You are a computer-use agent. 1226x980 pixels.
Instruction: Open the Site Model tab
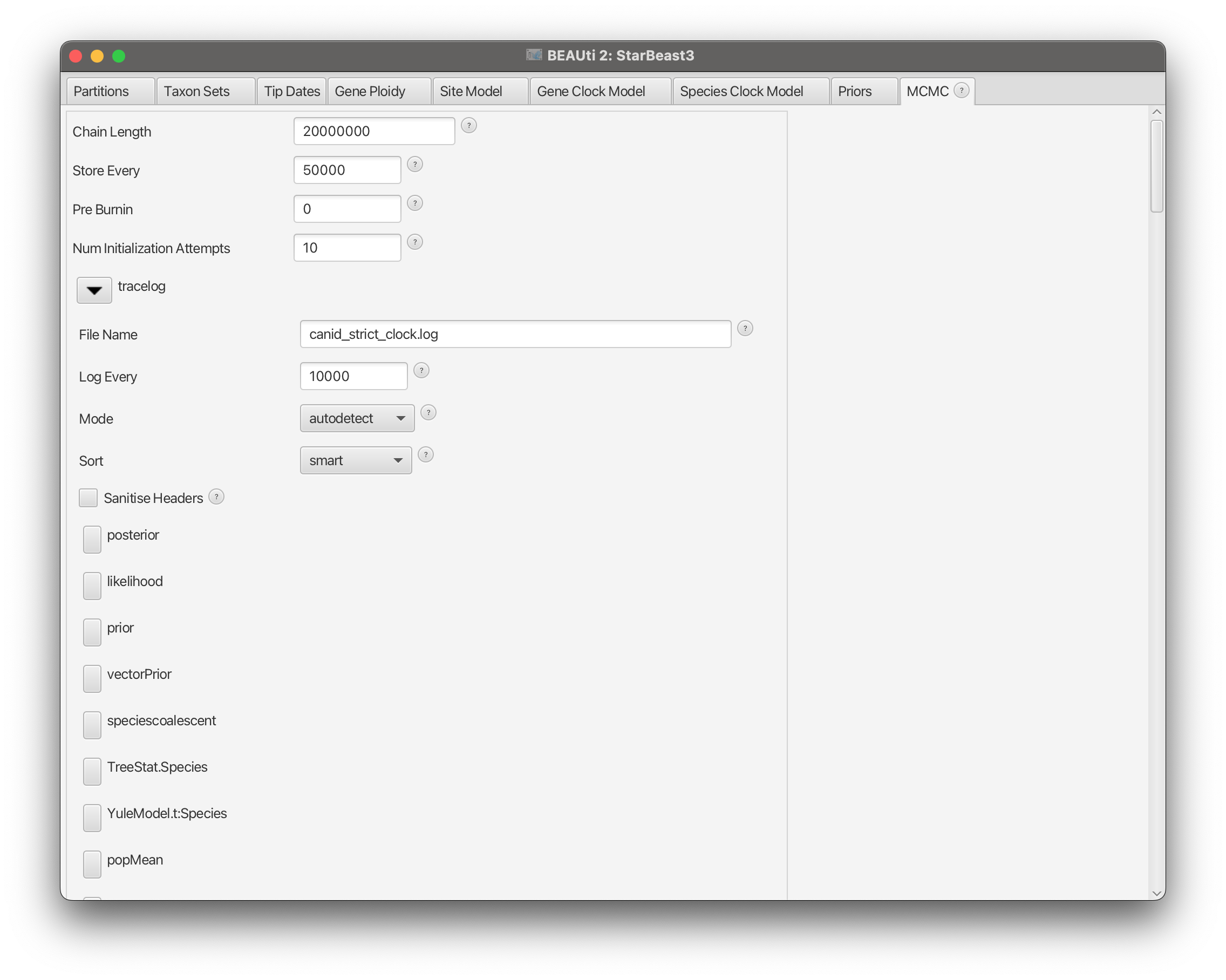pos(471,92)
